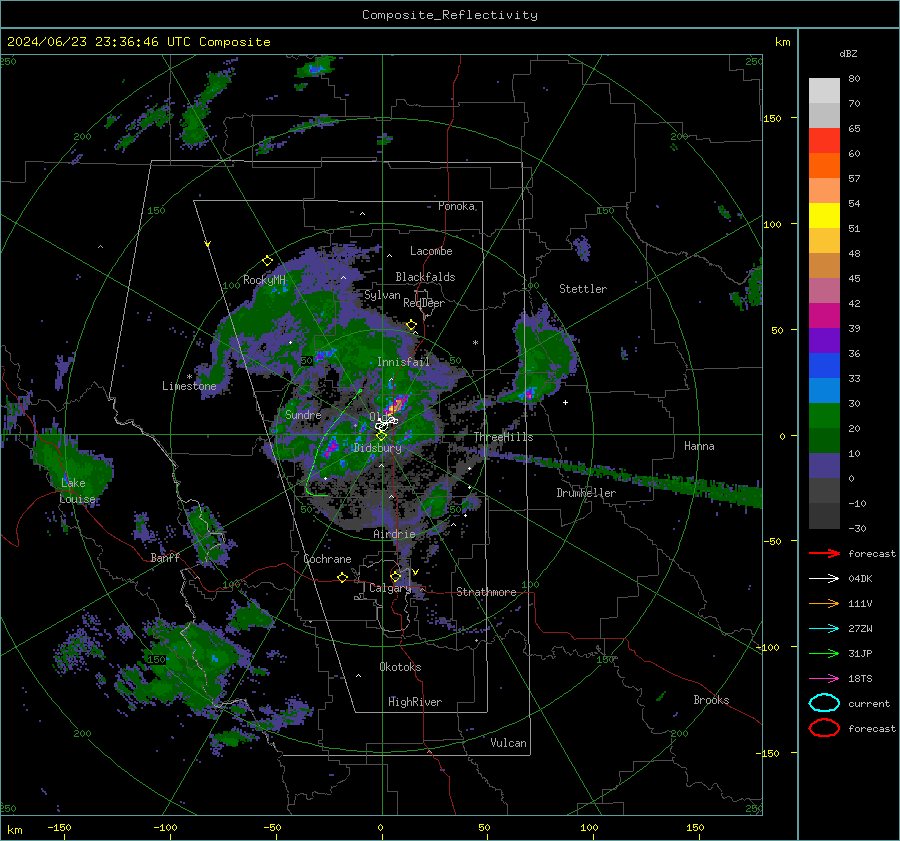Select the cyan 'current' ellipse legend icon

824,703
